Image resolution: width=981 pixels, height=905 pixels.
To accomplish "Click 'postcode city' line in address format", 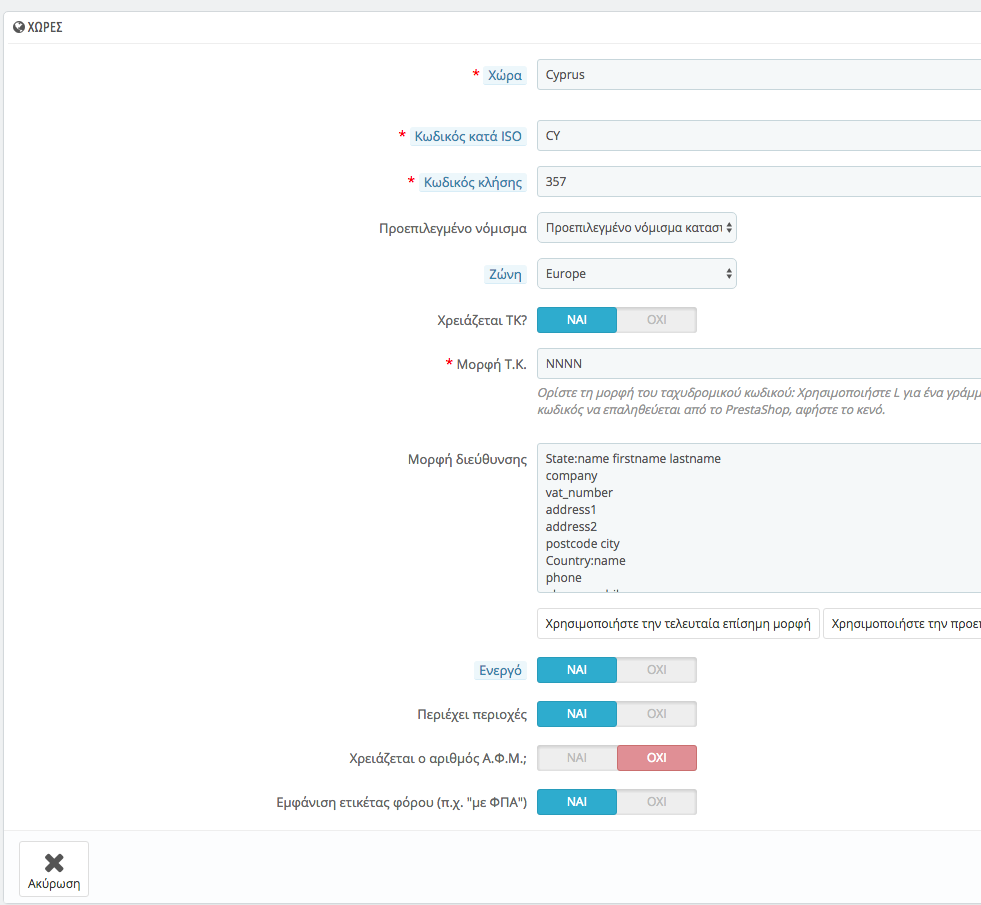I will (582, 544).
